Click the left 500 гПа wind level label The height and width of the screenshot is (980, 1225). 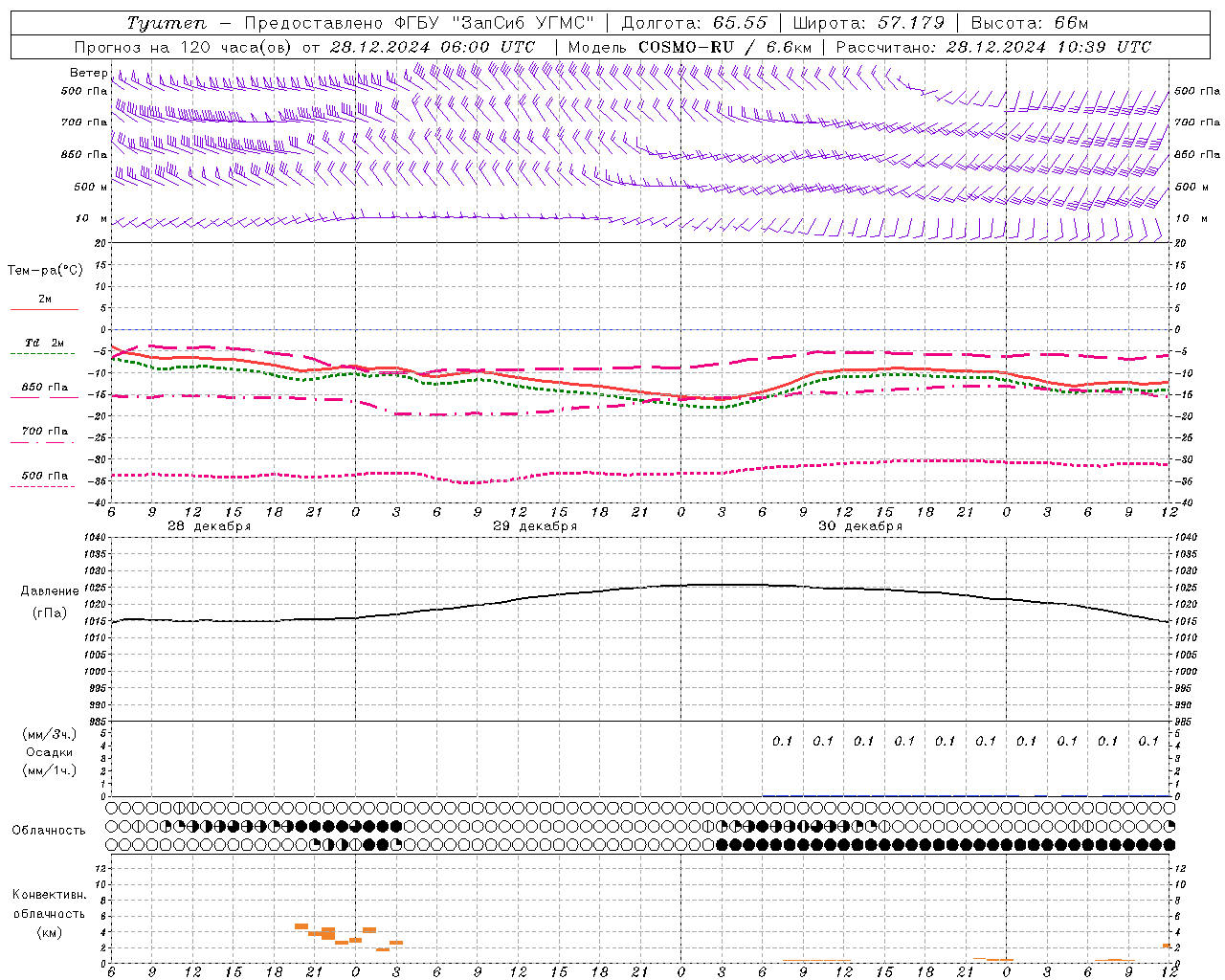[84, 91]
